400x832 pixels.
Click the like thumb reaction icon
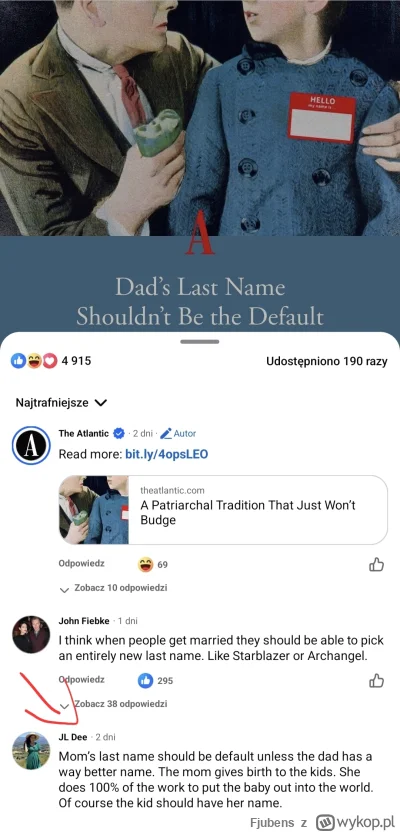[x=19, y=361]
